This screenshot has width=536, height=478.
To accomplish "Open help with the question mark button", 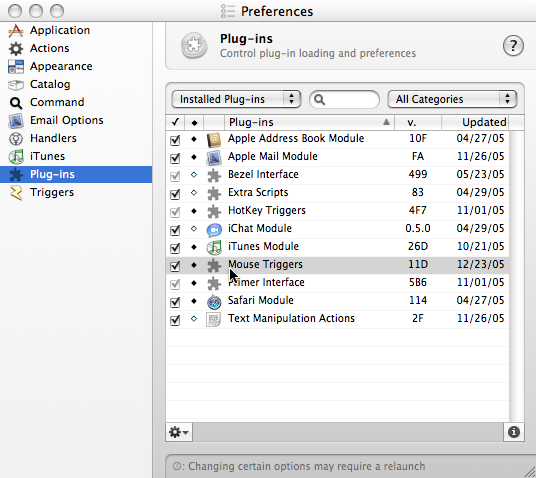I will [513, 45].
